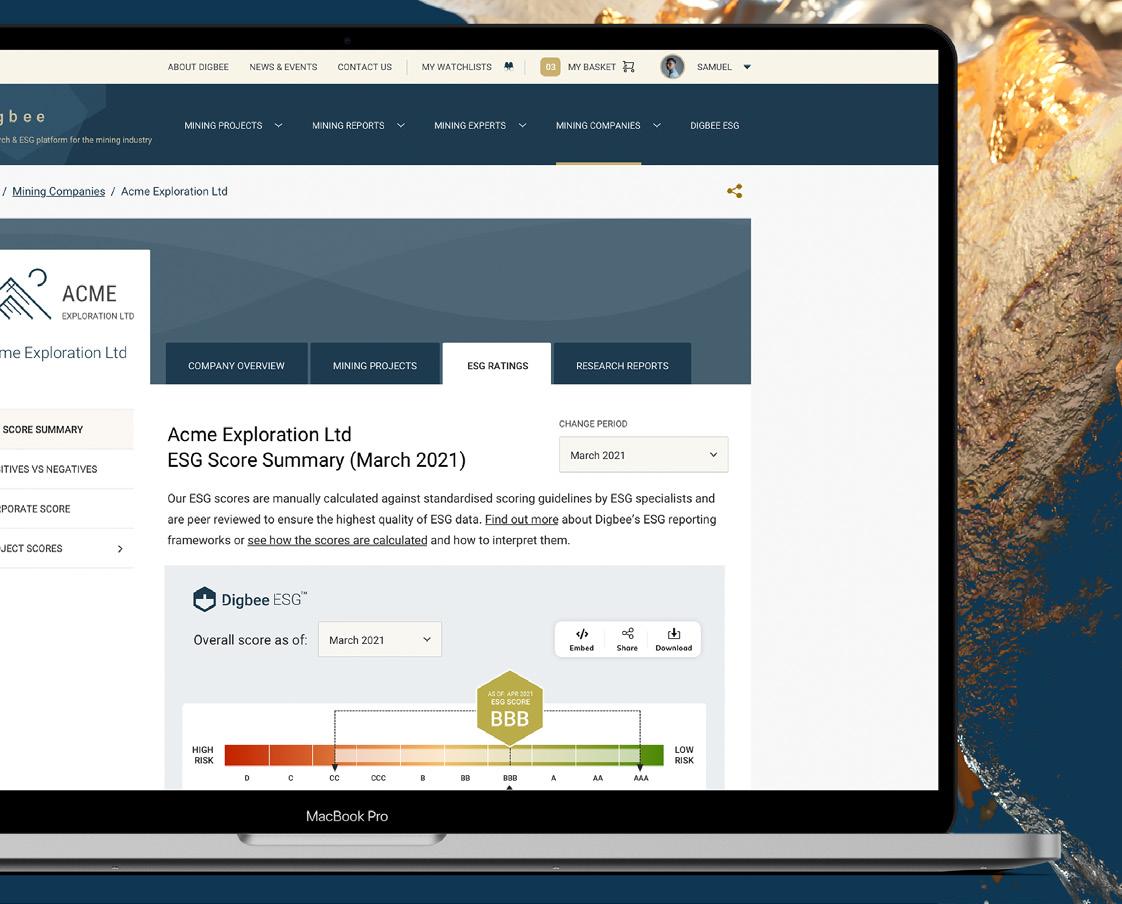Click see how the scores are calculated
The height and width of the screenshot is (904, 1122).
tap(337, 540)
